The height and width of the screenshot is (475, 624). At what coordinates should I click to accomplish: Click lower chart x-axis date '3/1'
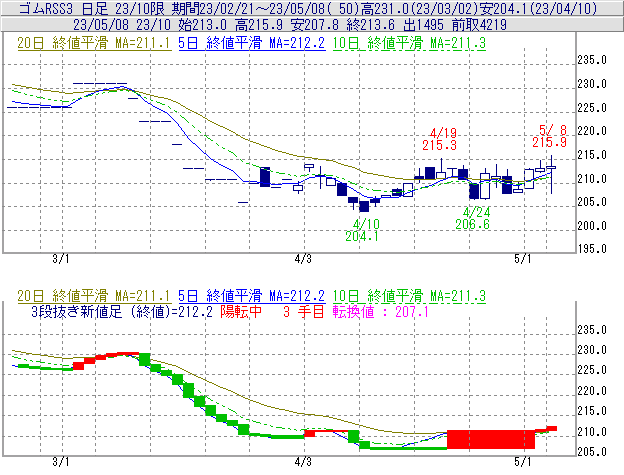(60, 462)
